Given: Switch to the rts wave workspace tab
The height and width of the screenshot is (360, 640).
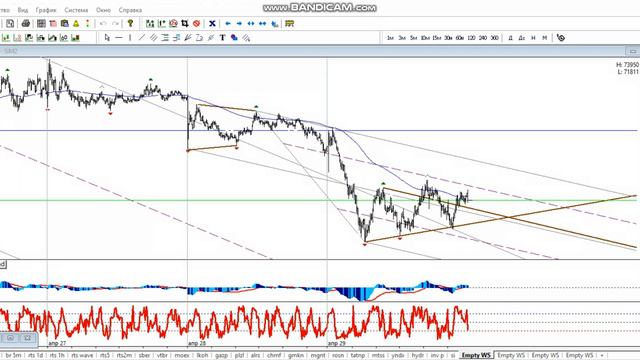Looking at the screenshot, I should pos(82,355).
